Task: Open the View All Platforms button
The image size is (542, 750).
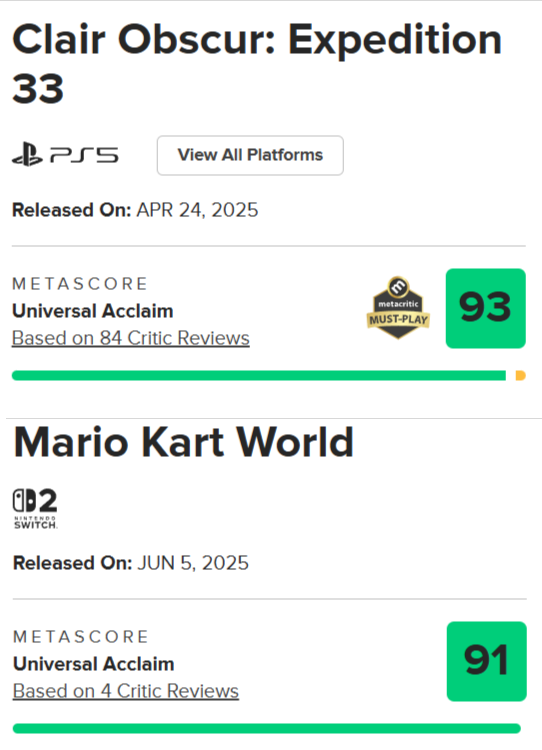Action: pyautogui.click(x=250, y=155)
